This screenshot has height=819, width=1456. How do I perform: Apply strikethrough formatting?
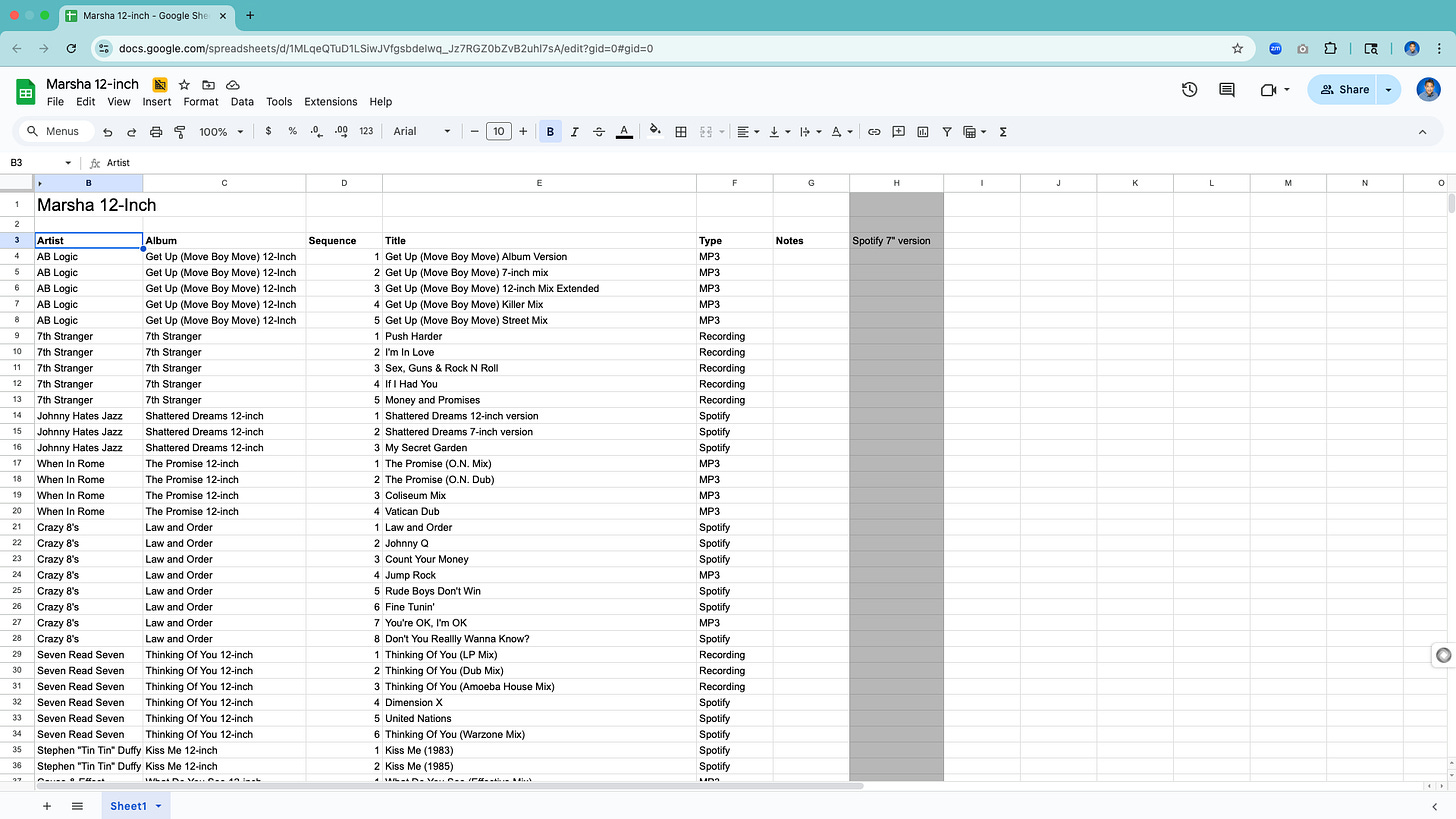598,131
